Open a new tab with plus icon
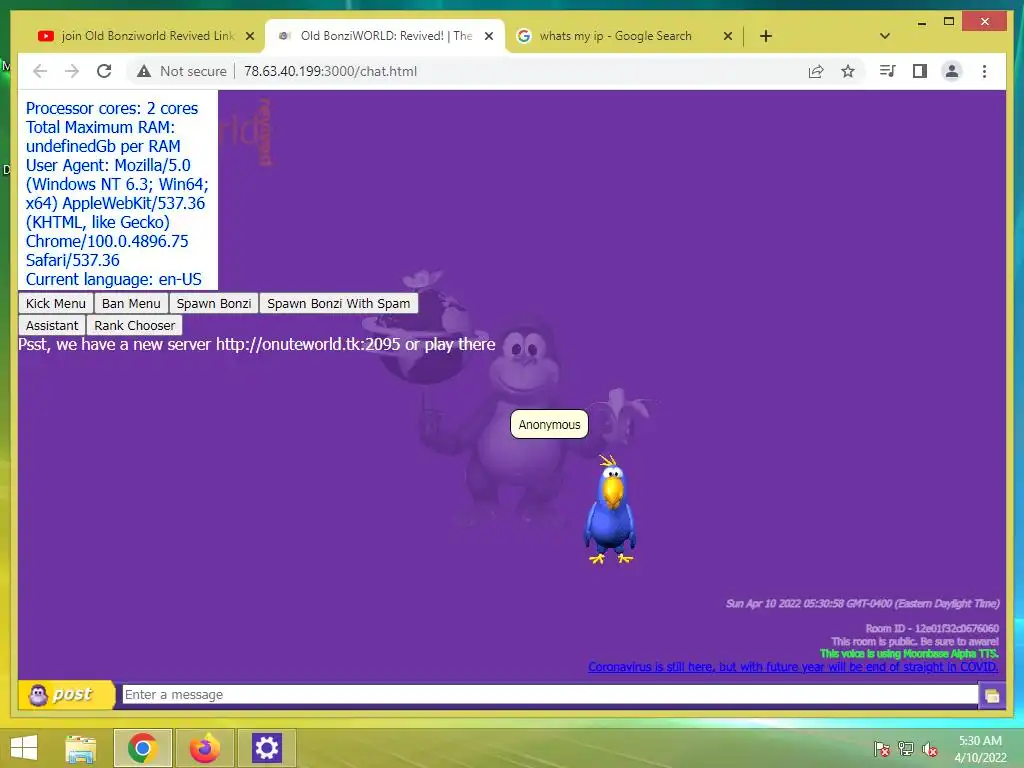The image size is (1024, 768). [766, 36]
